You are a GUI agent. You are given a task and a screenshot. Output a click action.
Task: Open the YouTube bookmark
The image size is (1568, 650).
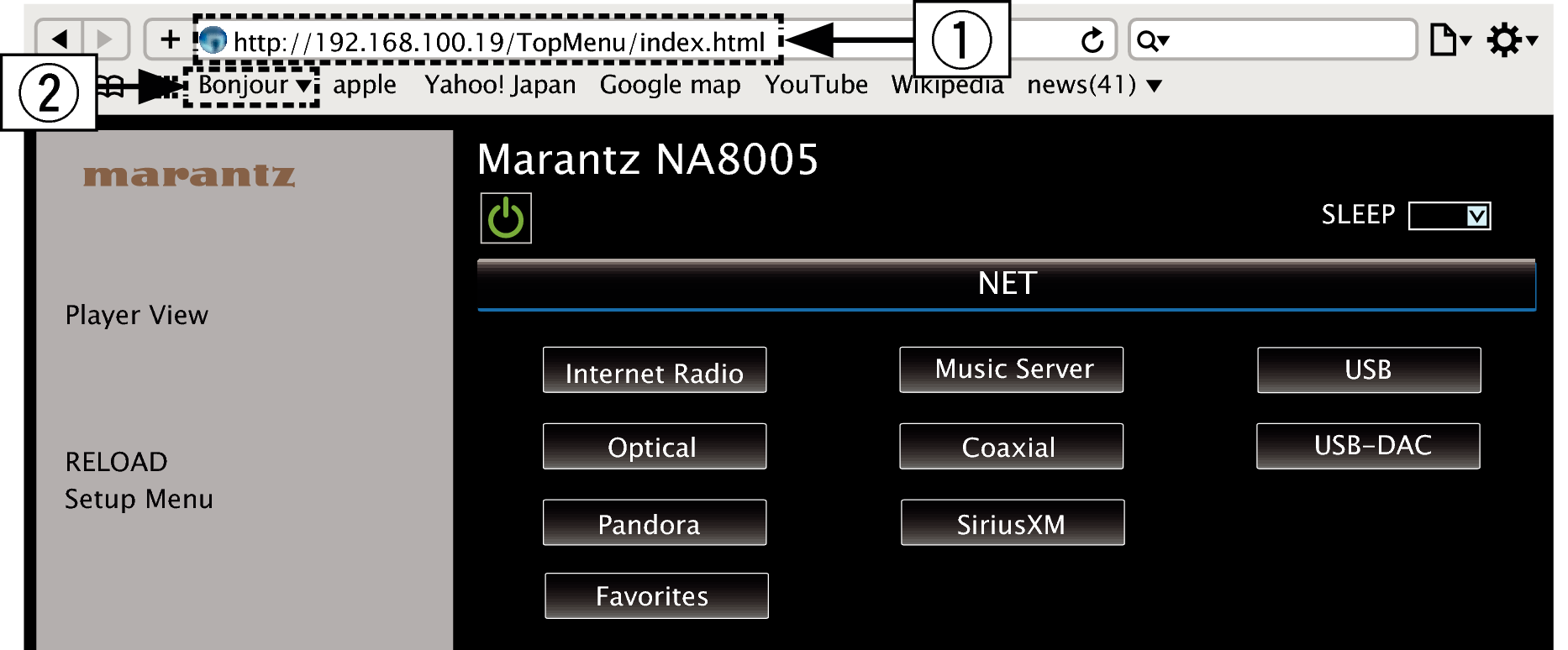click(x=816, y=85)
